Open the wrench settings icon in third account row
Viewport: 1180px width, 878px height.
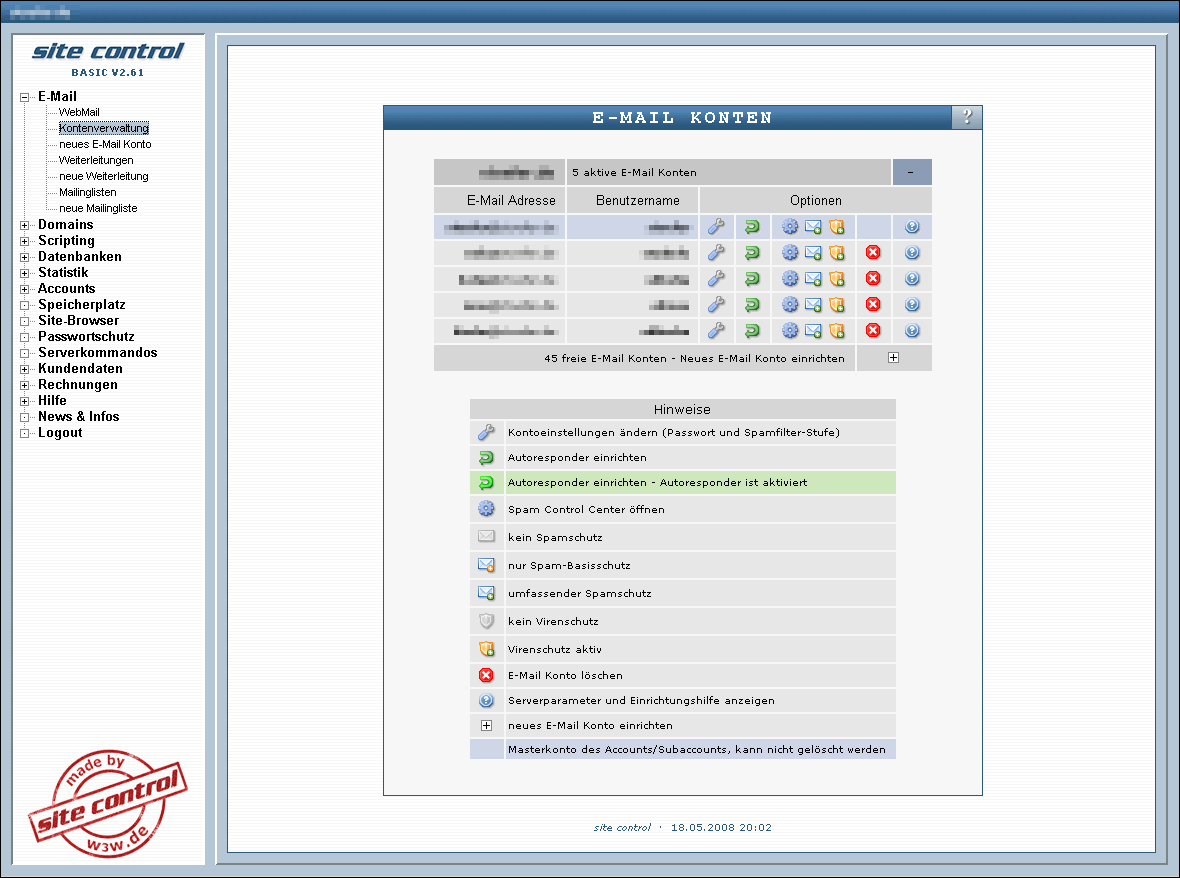716,278
